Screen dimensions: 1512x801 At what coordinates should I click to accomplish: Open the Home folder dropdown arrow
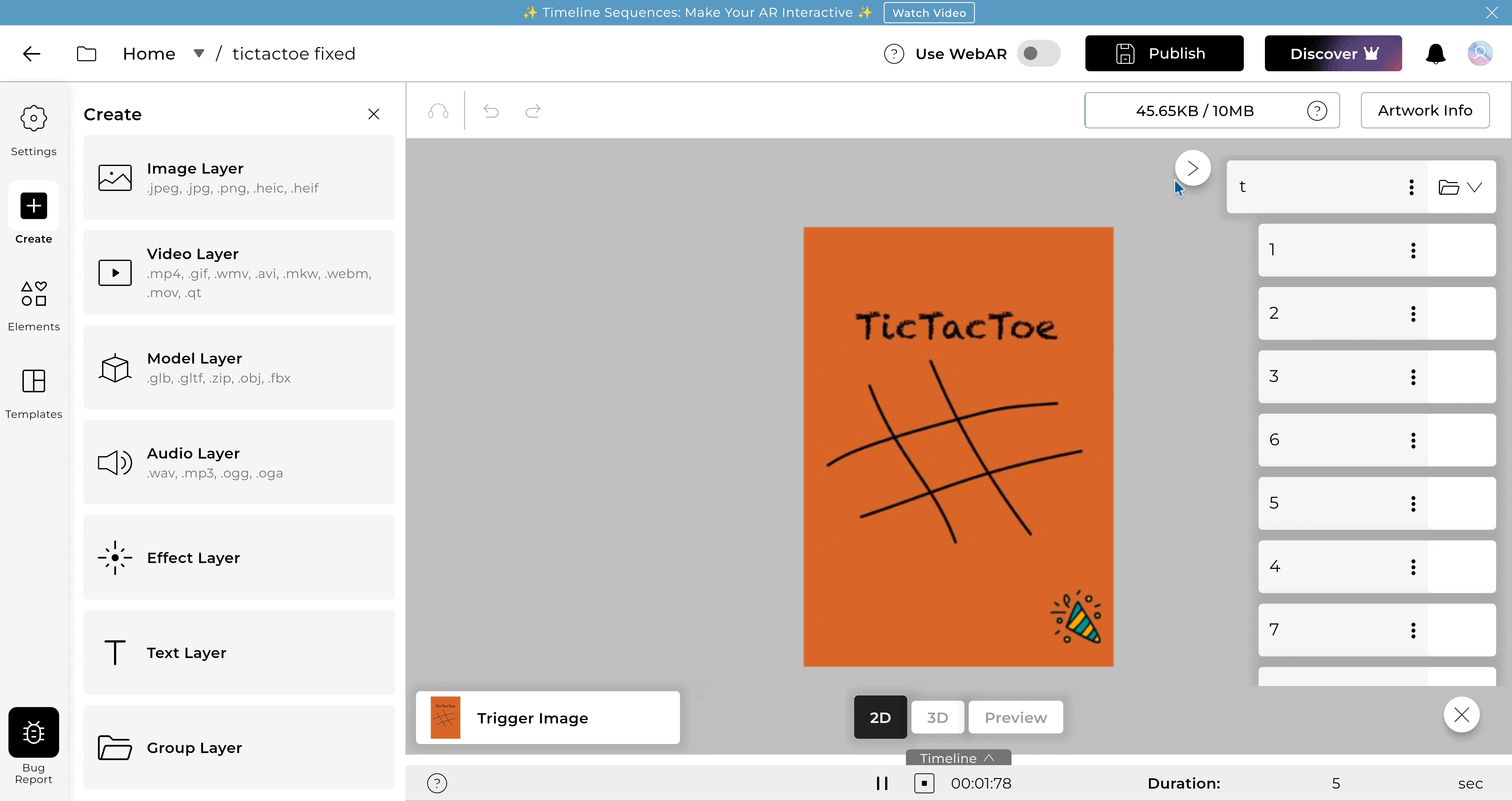click(x=199, y=53)
